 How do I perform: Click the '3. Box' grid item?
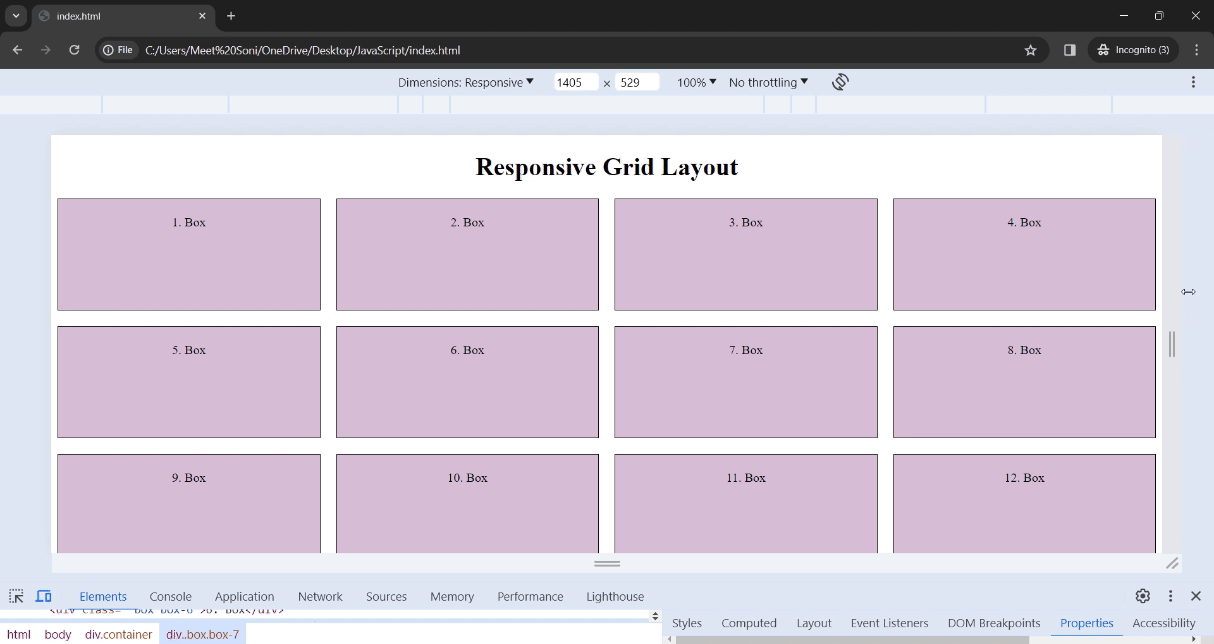coord(746,254)
